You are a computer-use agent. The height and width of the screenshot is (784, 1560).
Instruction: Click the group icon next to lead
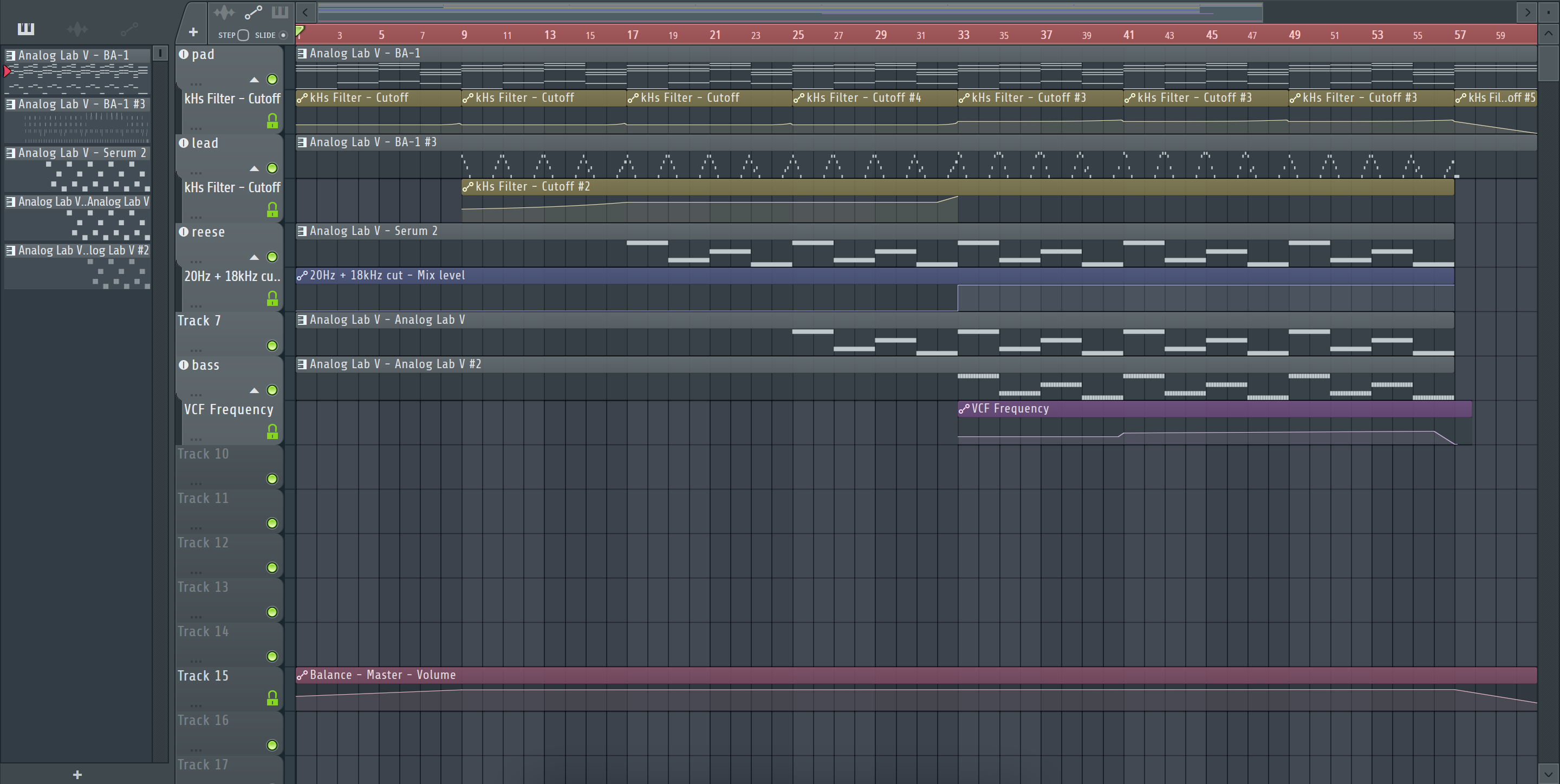184,143
